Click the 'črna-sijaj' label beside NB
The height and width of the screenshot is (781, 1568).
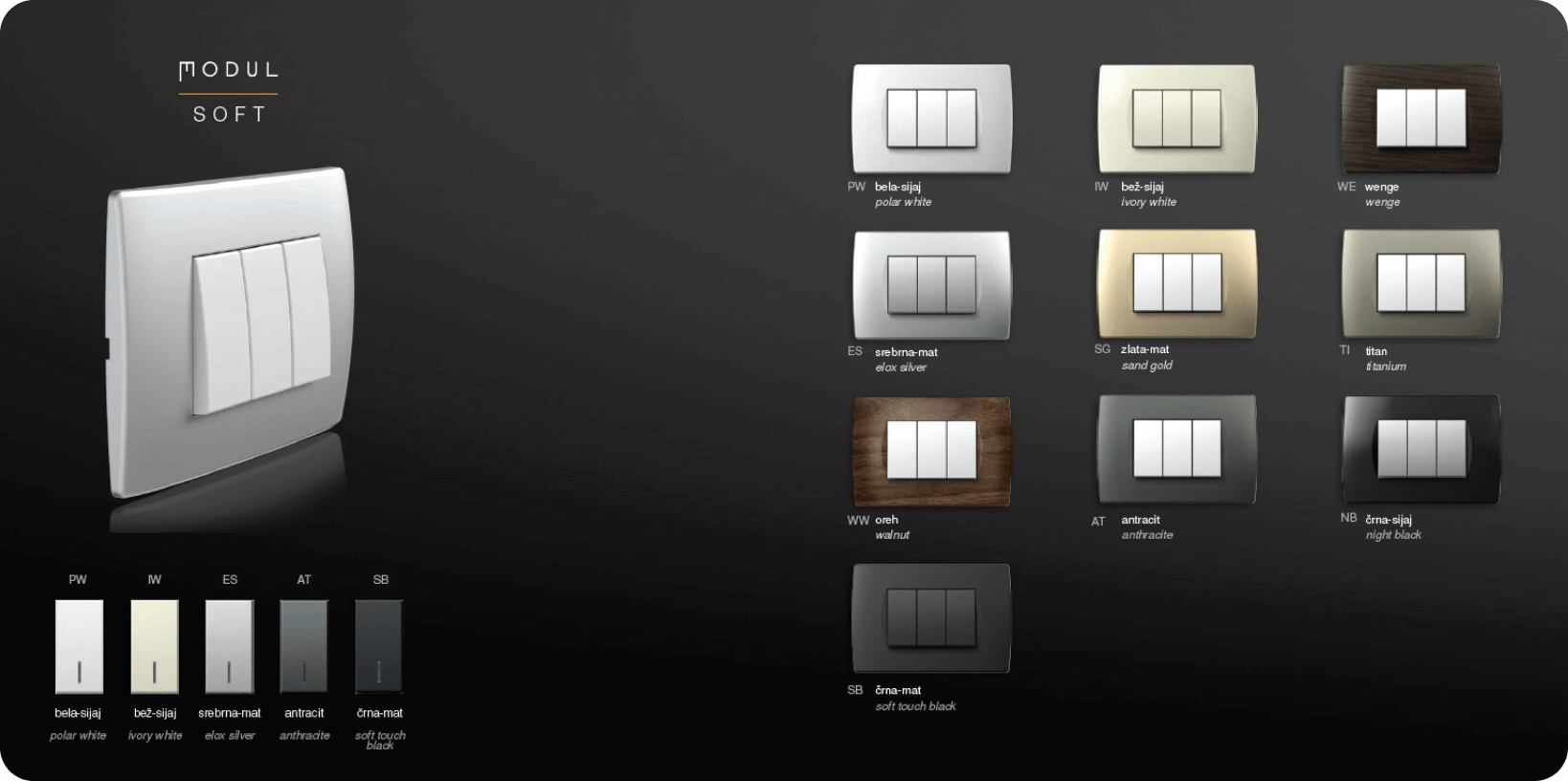coord(1388,520)
